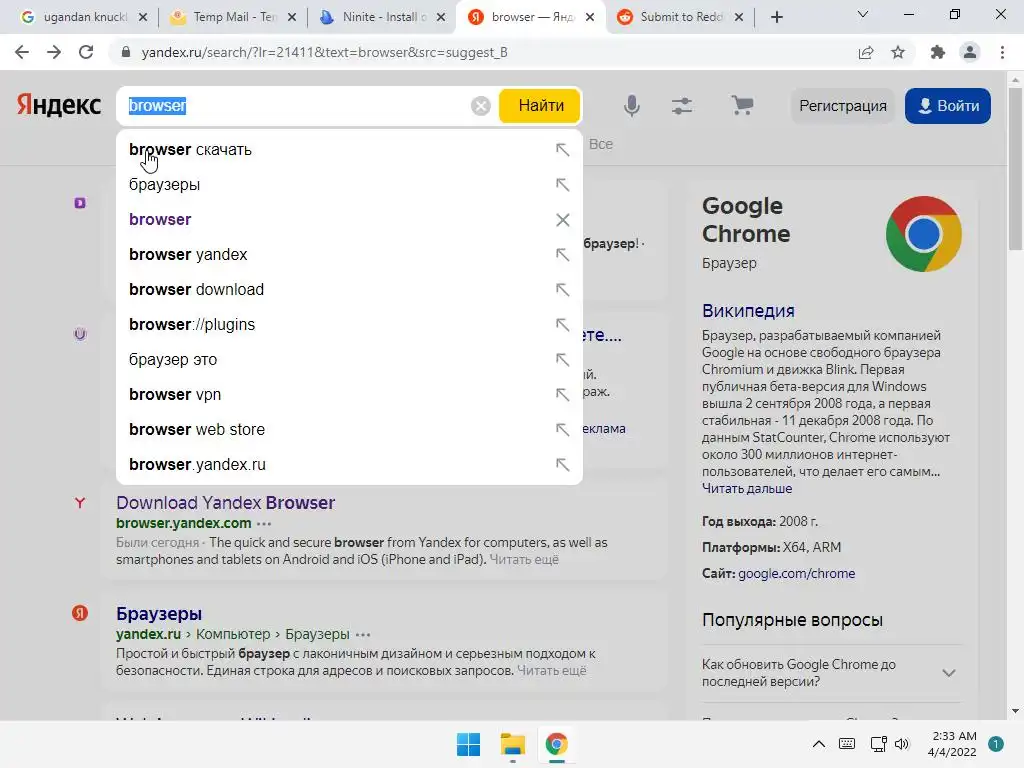Open the Википедия link
The width and height of the screenshot is (1024, 768).
(748, 311)
